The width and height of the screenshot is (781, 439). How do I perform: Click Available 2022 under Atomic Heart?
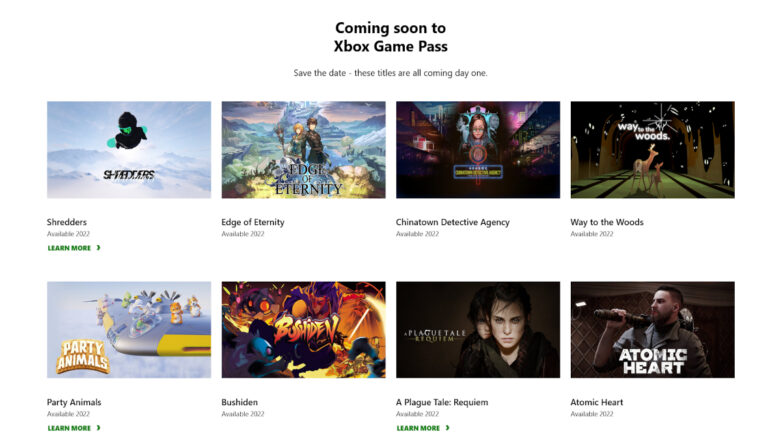pyautogui.click(x=592, y=414)
